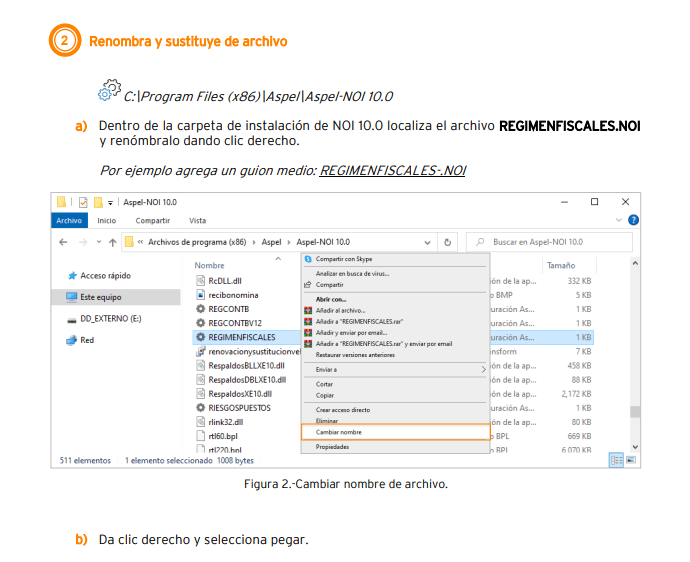
Task: Expand the address bar history dropdown
Action: 427,242
